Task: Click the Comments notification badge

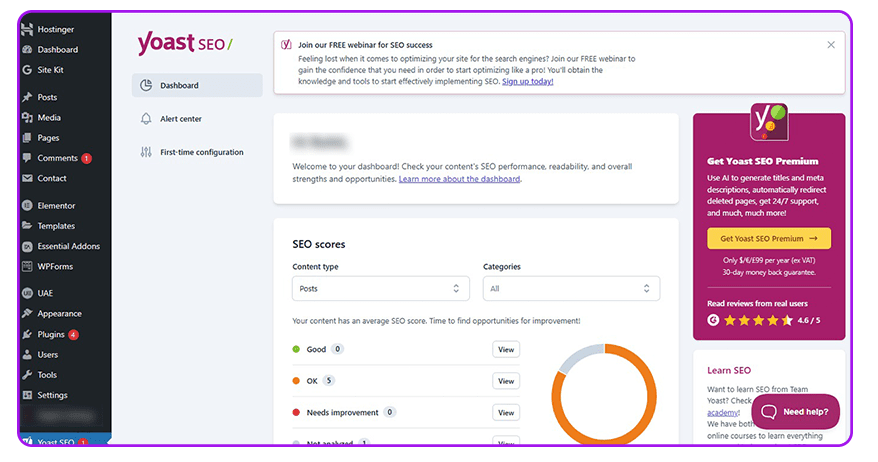Action: (x=86, y=158)
